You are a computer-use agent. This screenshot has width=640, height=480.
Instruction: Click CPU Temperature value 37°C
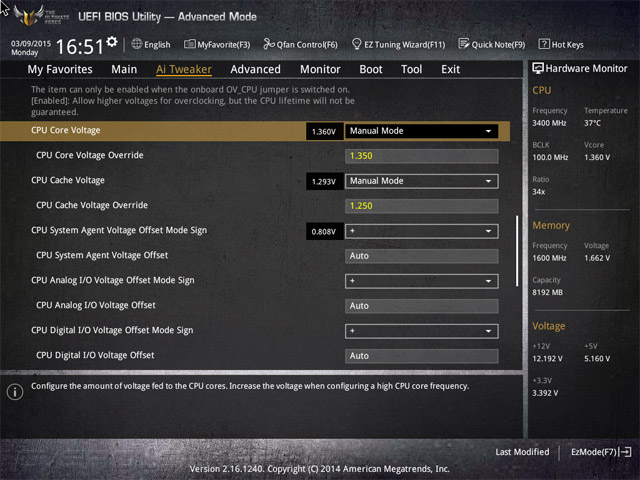point(592,123)
